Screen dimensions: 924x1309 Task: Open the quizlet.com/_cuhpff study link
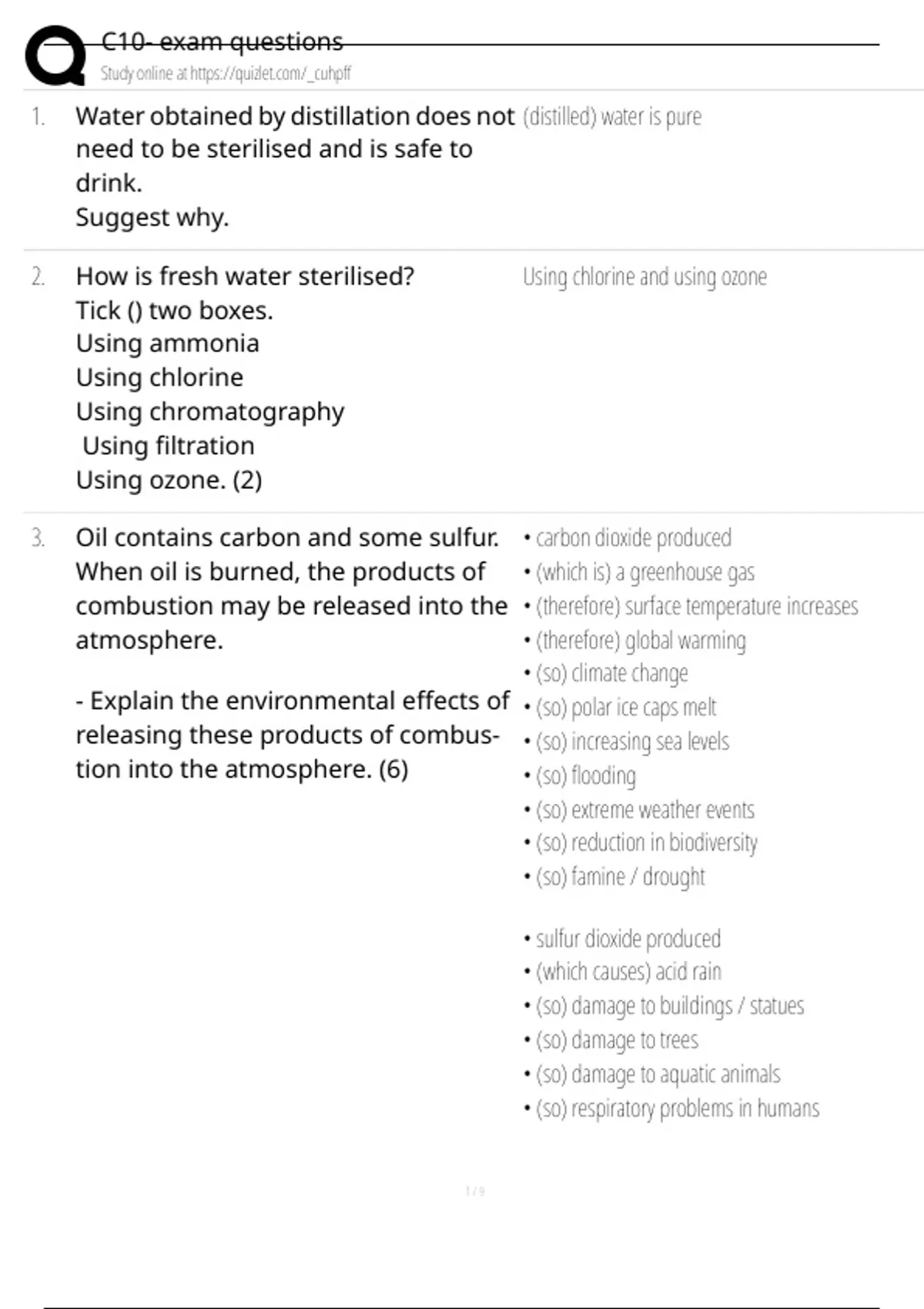[226, 74]
